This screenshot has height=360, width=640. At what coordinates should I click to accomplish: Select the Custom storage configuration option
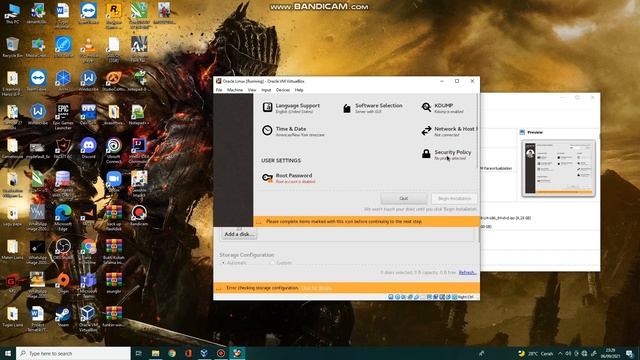pyautogui.click(x=281, y=263)
